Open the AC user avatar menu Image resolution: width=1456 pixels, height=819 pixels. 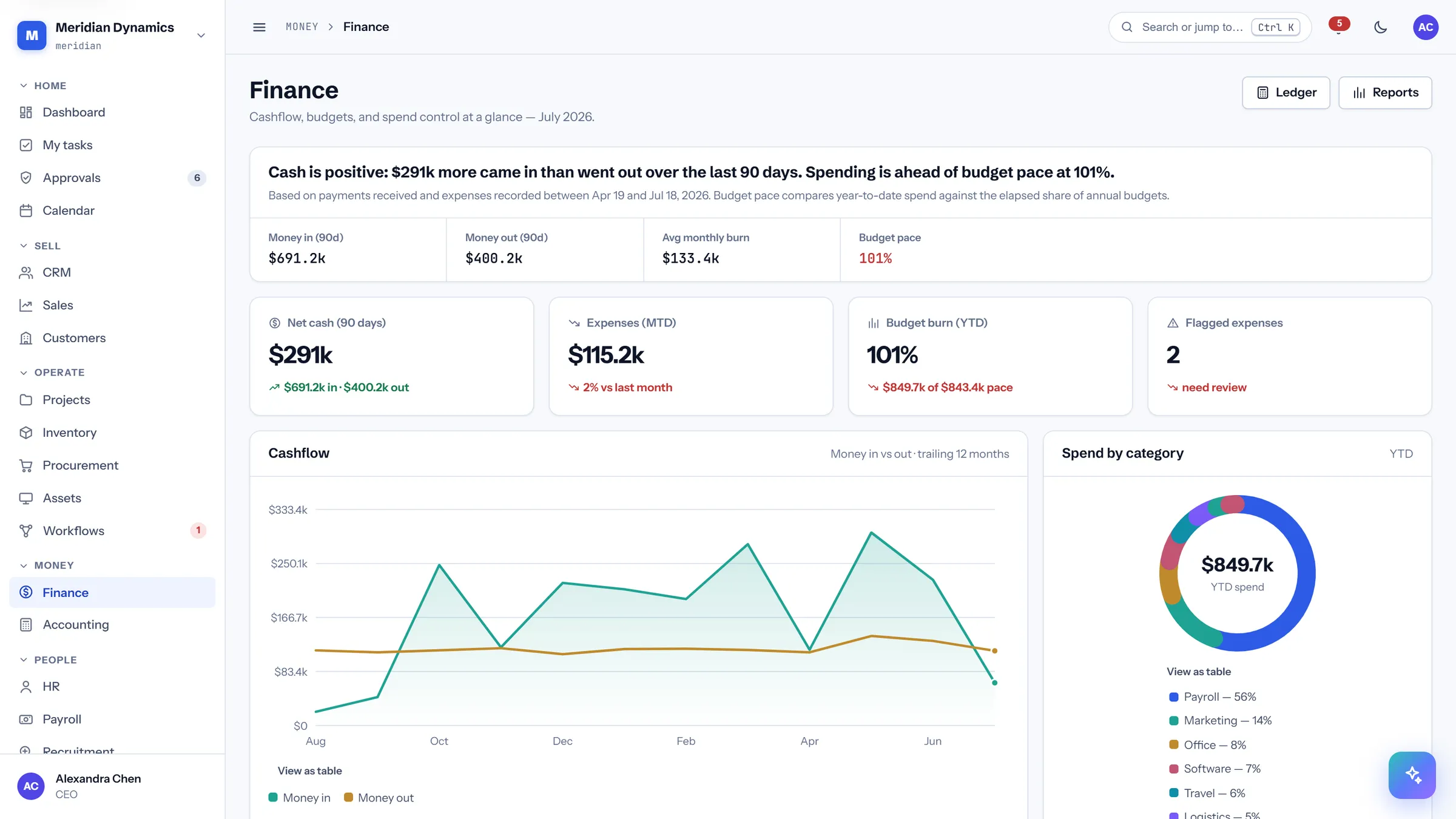[x=1426, y=27]
